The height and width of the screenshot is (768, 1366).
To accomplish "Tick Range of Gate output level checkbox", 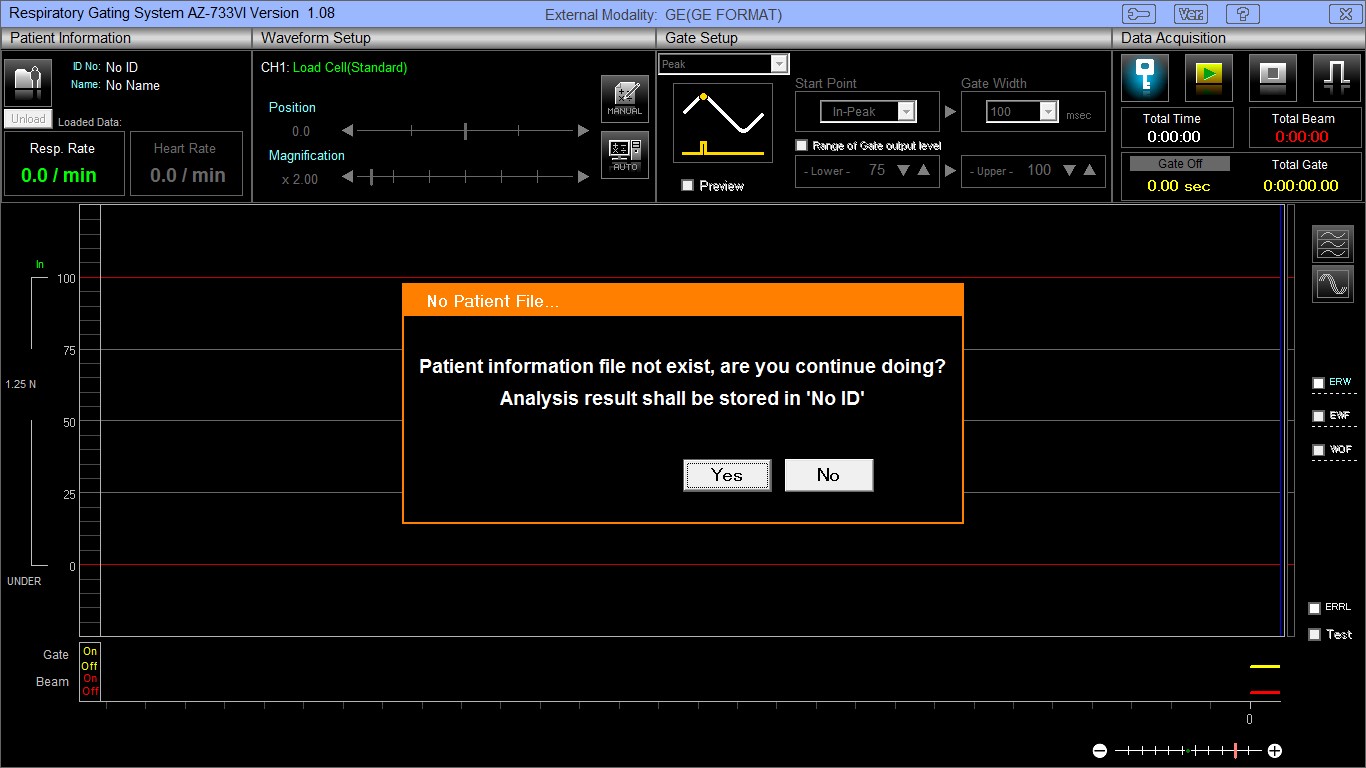I will click(801, 145).
